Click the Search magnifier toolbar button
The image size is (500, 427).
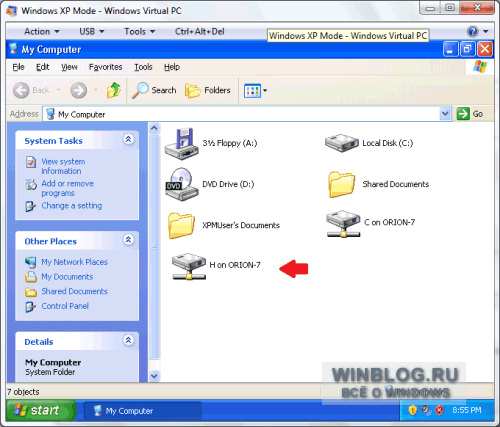(x=154, y=90)
